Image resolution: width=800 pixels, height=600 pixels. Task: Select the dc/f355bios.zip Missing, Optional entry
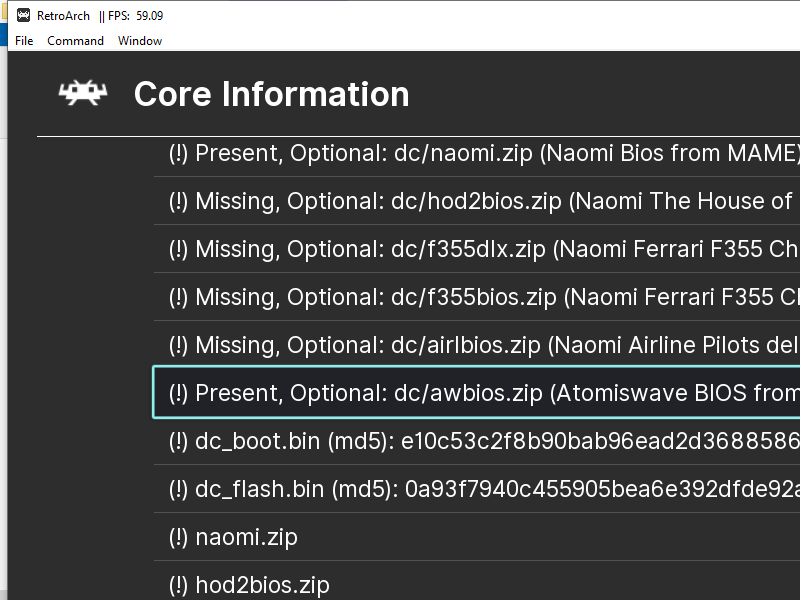(x=477, y=297)
